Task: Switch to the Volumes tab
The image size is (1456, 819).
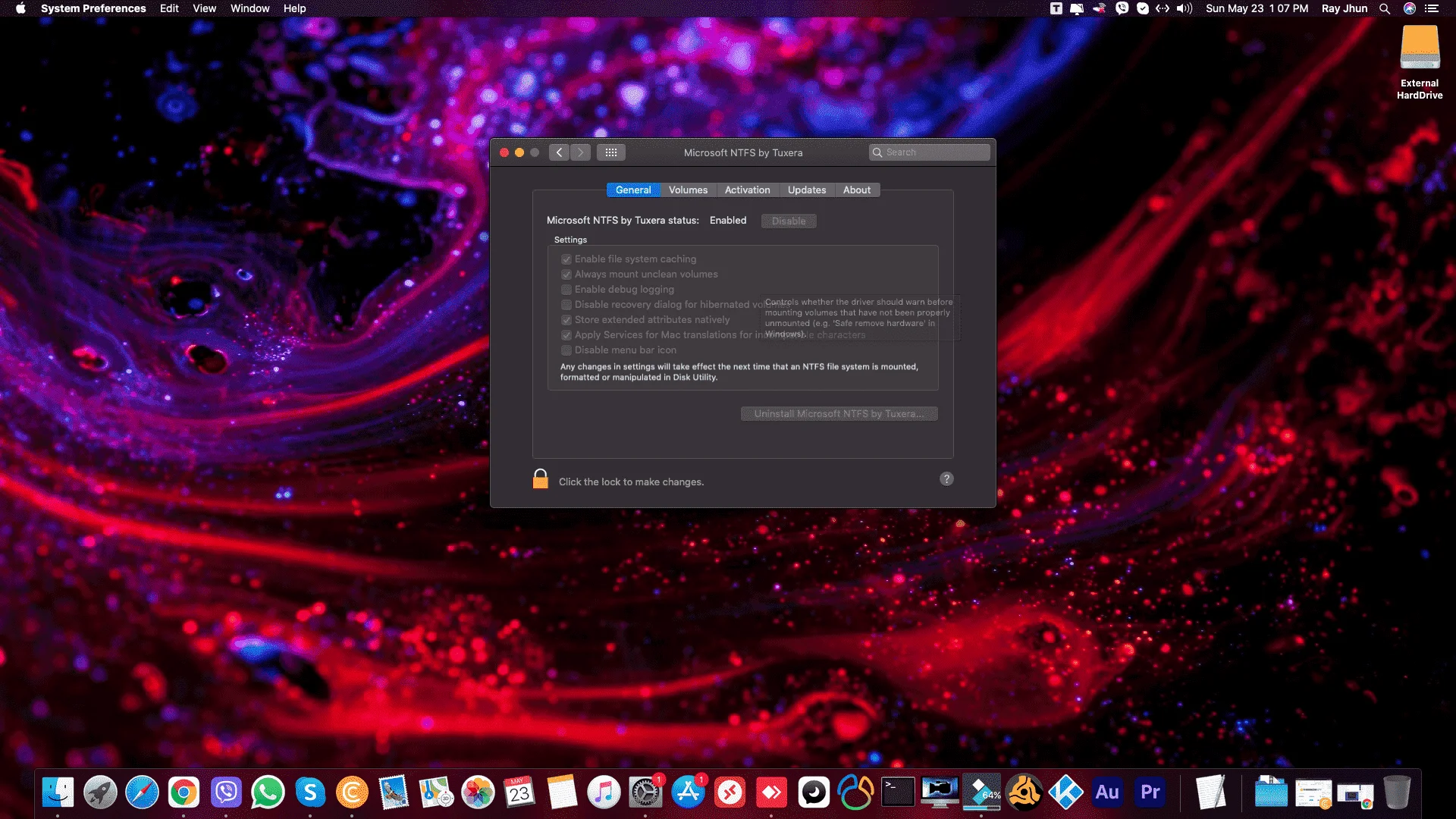Action: (688, 190)
